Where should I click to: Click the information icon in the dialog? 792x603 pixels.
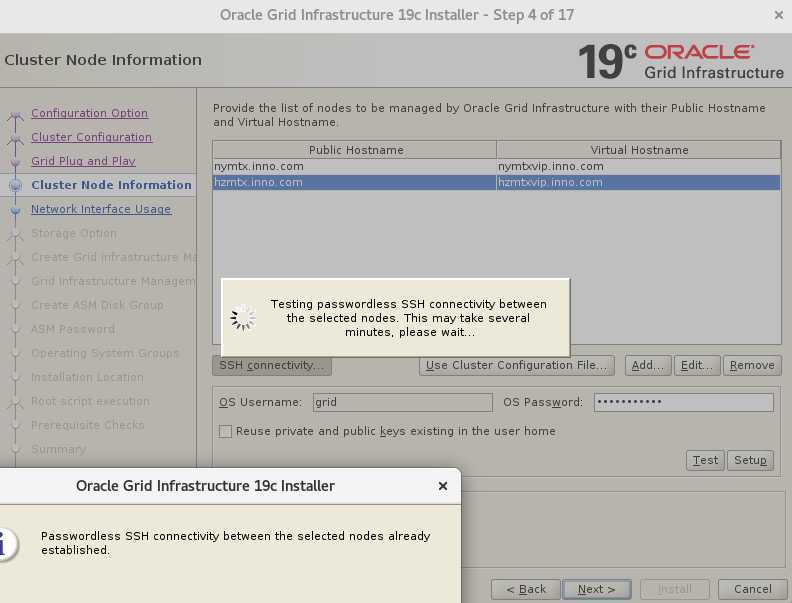5,544
